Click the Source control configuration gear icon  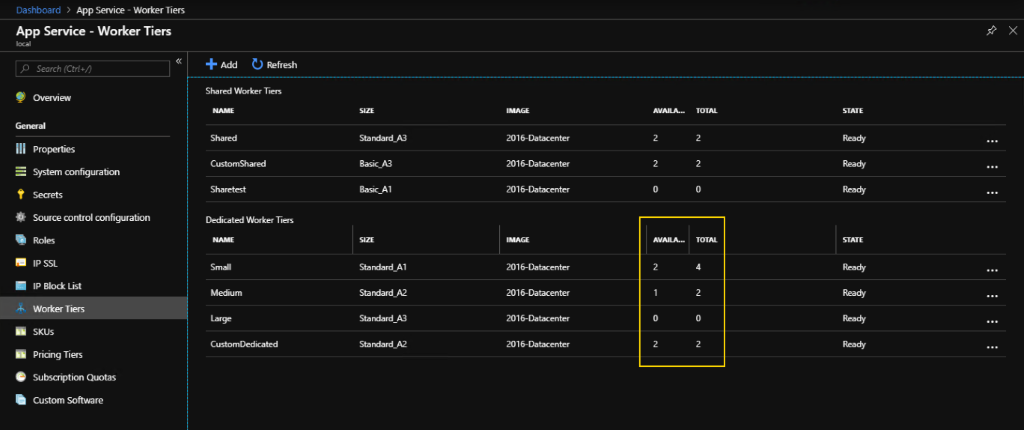click(21, 218)
